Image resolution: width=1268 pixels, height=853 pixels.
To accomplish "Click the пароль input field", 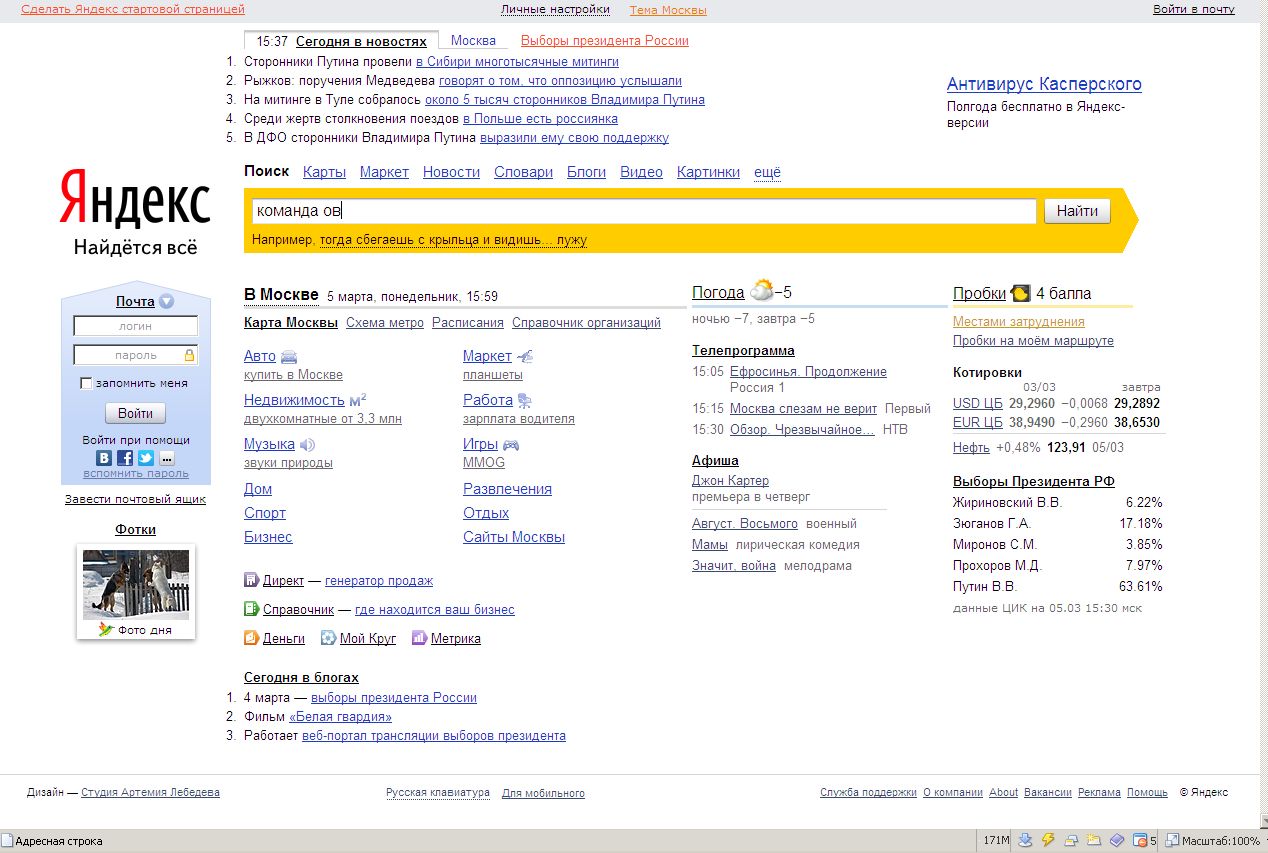I will [135, 355].
